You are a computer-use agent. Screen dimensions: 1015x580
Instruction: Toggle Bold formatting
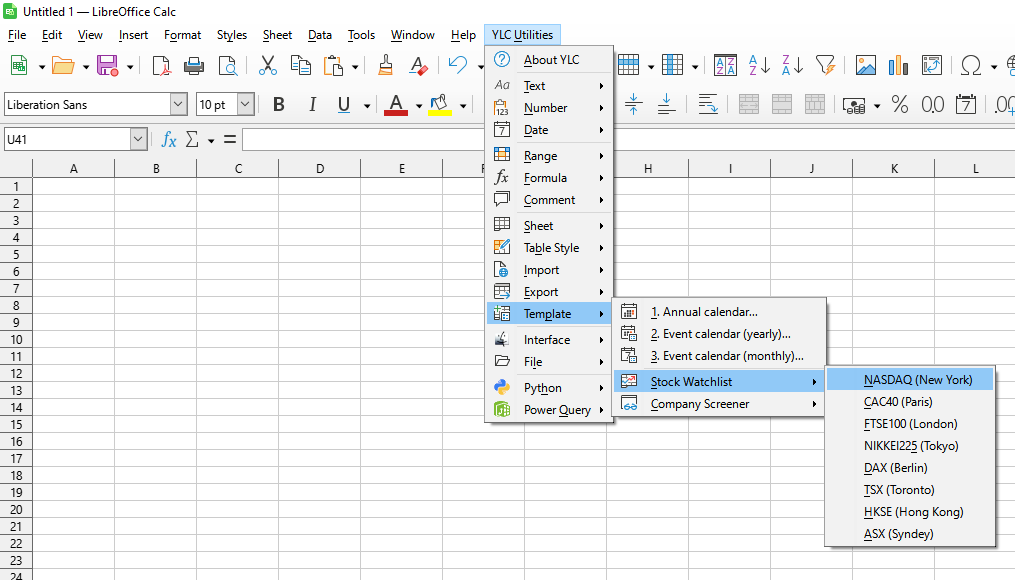click(278, 104)
